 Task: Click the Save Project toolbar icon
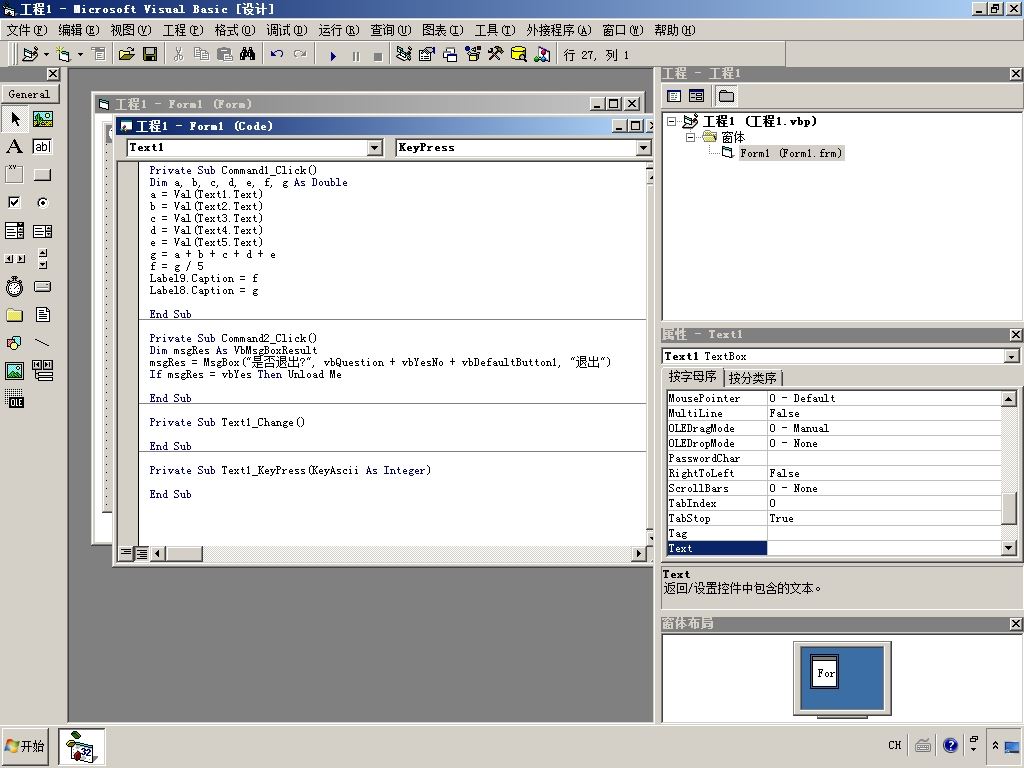150,55
